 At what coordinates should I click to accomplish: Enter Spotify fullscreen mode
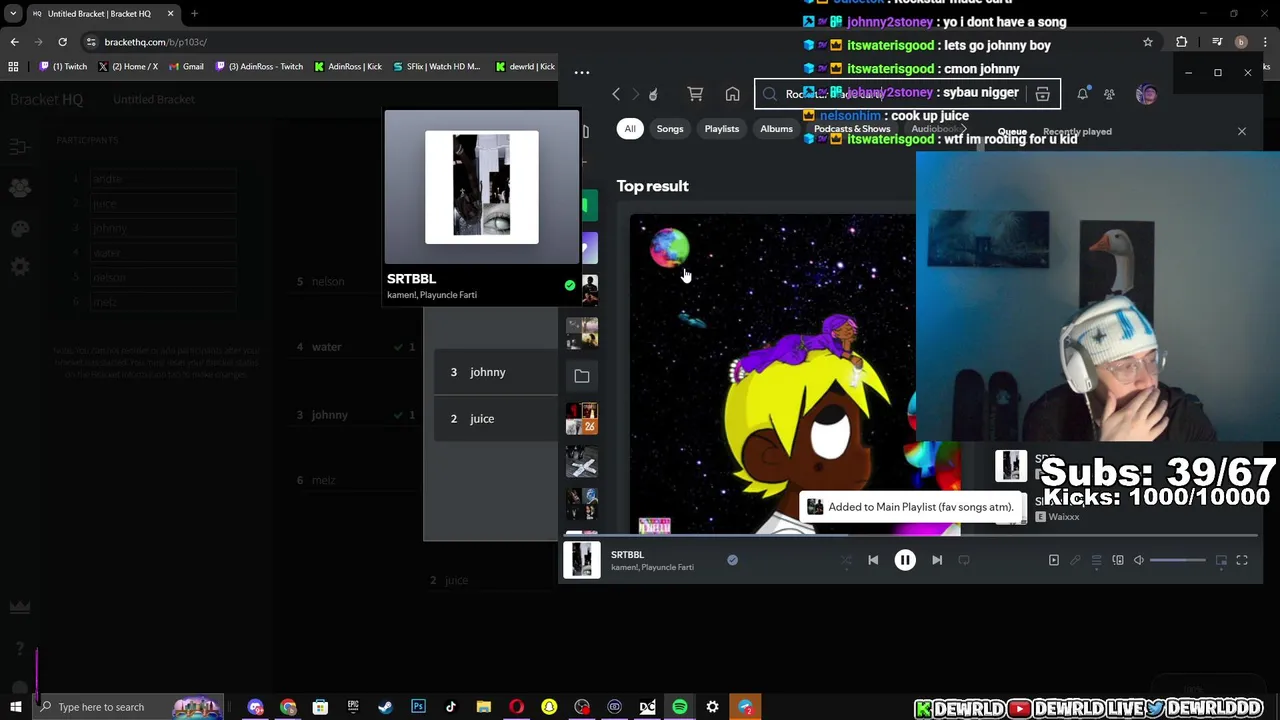pos(1242,560)
